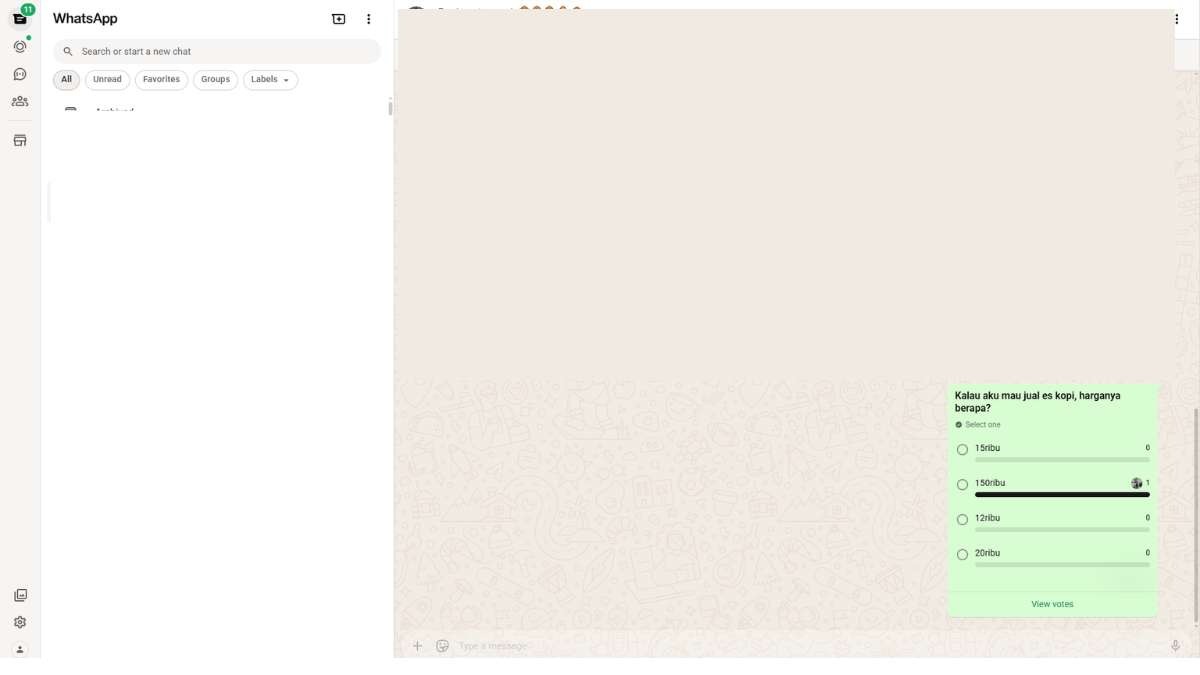This screenshot has width=1200, height=675.
Task: Open the attach plus menu
Action: [418, 646]
